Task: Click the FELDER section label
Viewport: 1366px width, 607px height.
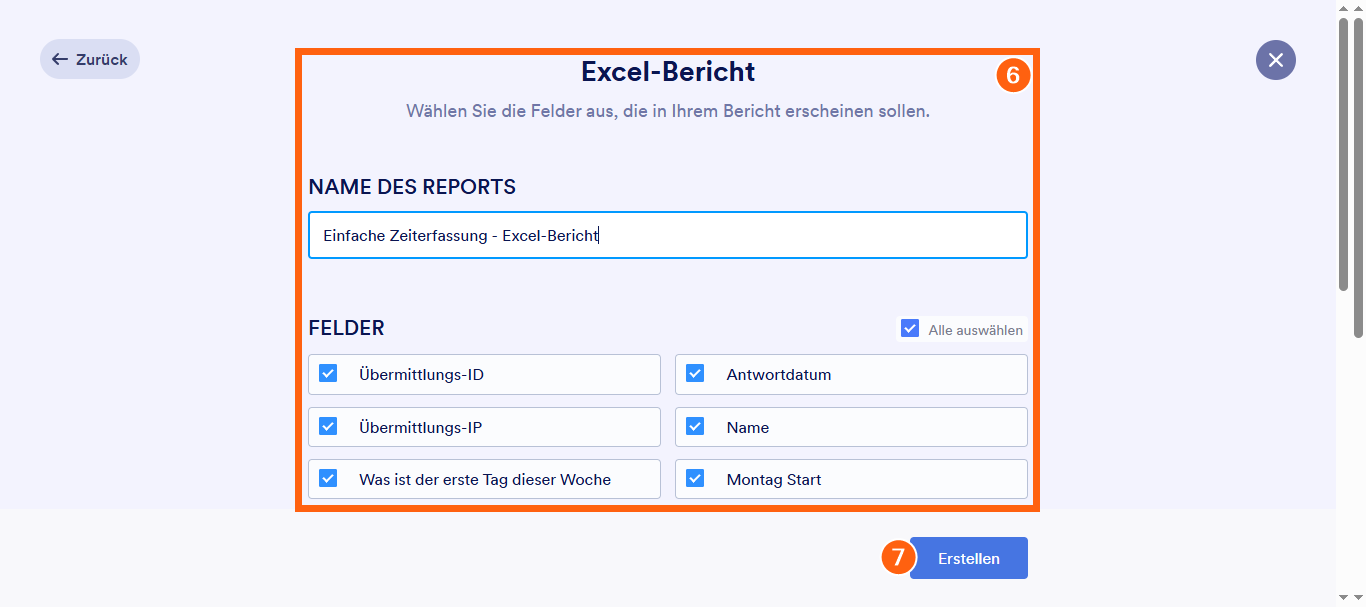Action: 346,328
